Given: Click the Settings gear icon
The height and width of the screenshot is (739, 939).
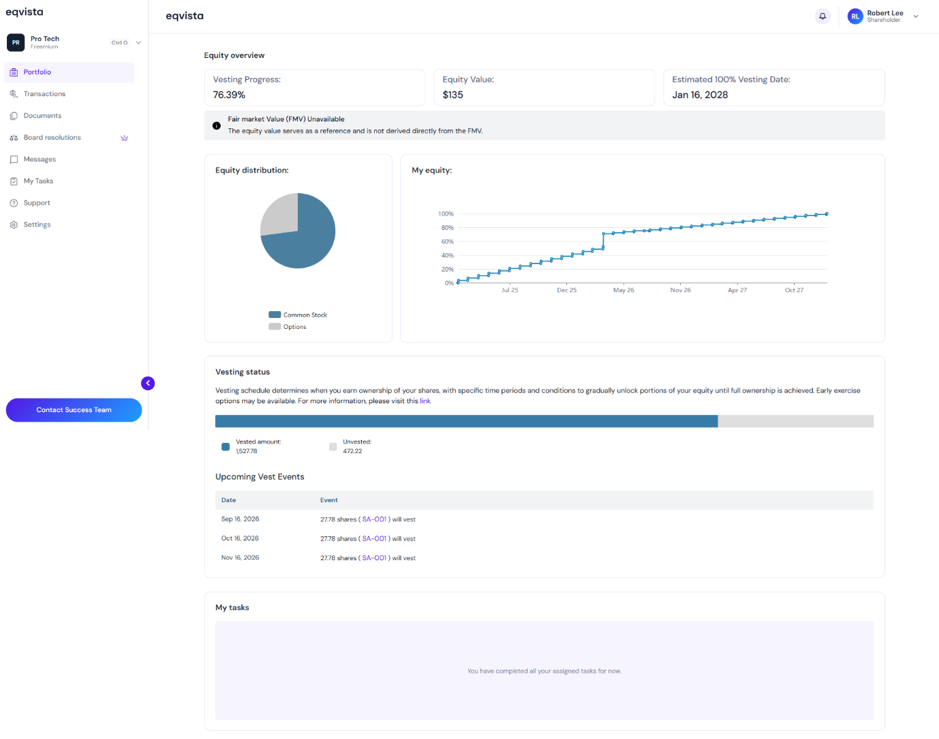Looking at the screenshot, I should 14,225.
